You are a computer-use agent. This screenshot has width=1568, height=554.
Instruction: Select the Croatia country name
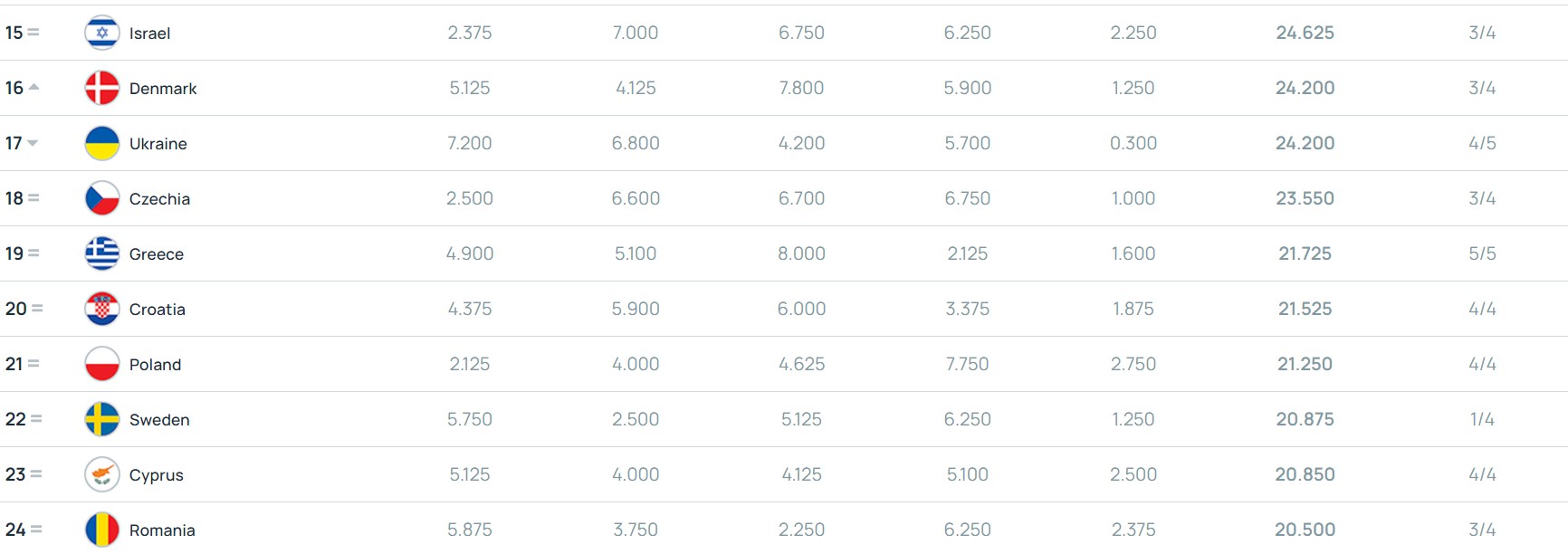(158, 310)
